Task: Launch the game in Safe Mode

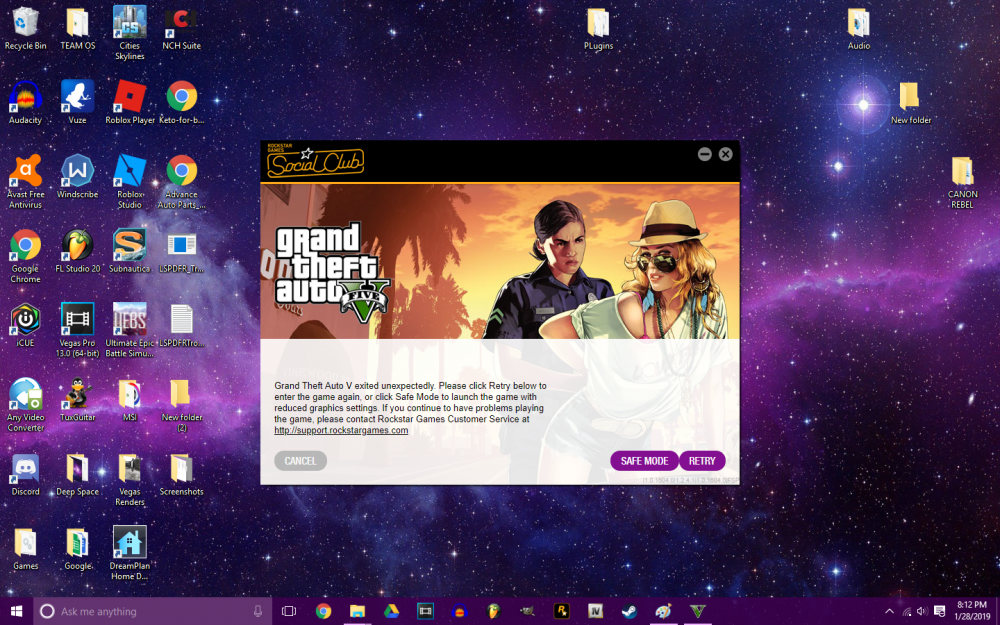Action: click(x=644, y=460)
